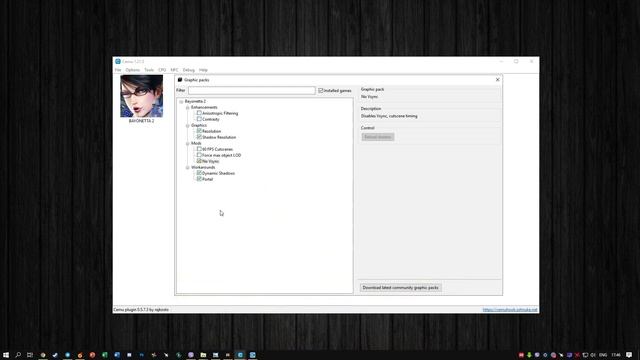The height and width of the screenshot is (360, 640).
Task: Select the BAYONETTA 2 title label
Action: 141,121
